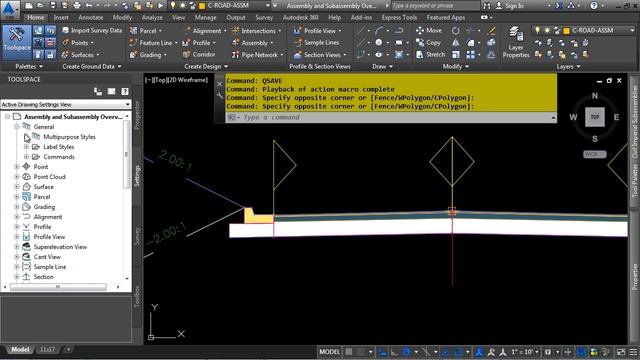Click the Autodesk application menu logo
The image size is (640, 360).
[x=9, y=9]
